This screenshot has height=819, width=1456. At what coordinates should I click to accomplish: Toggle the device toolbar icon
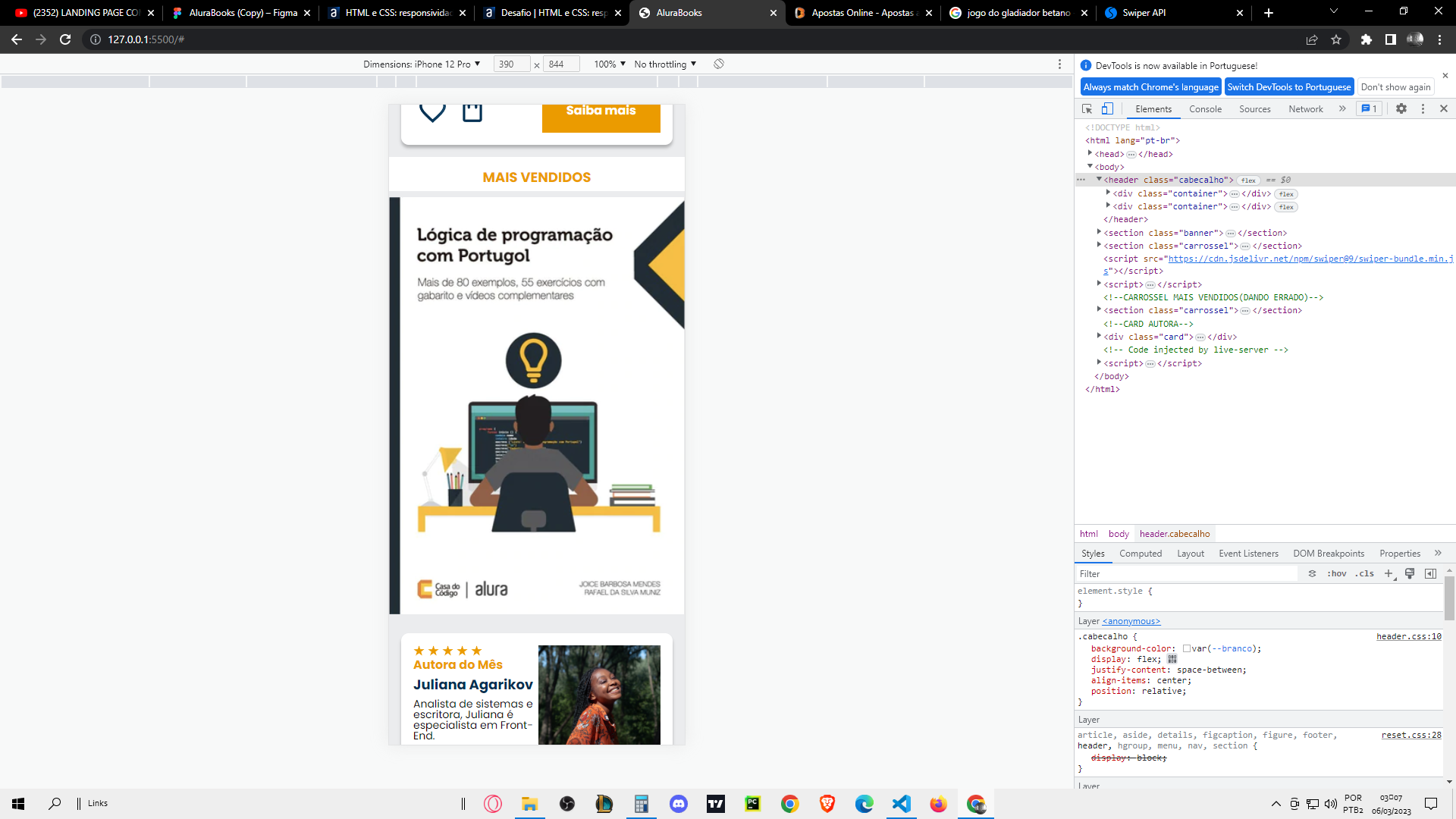point(1108,108)
